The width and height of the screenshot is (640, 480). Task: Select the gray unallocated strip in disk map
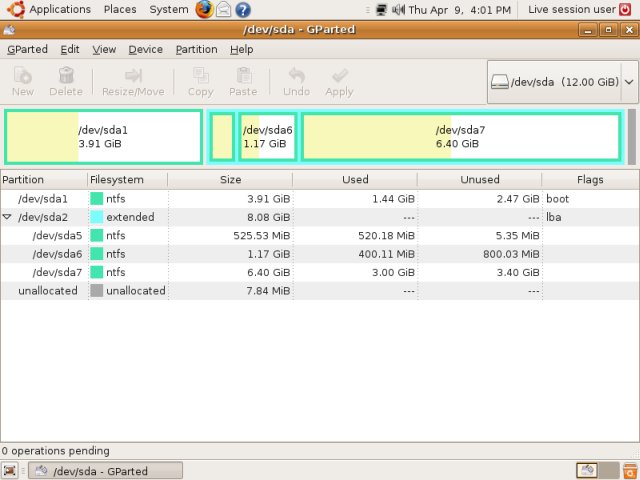[631, 137]
